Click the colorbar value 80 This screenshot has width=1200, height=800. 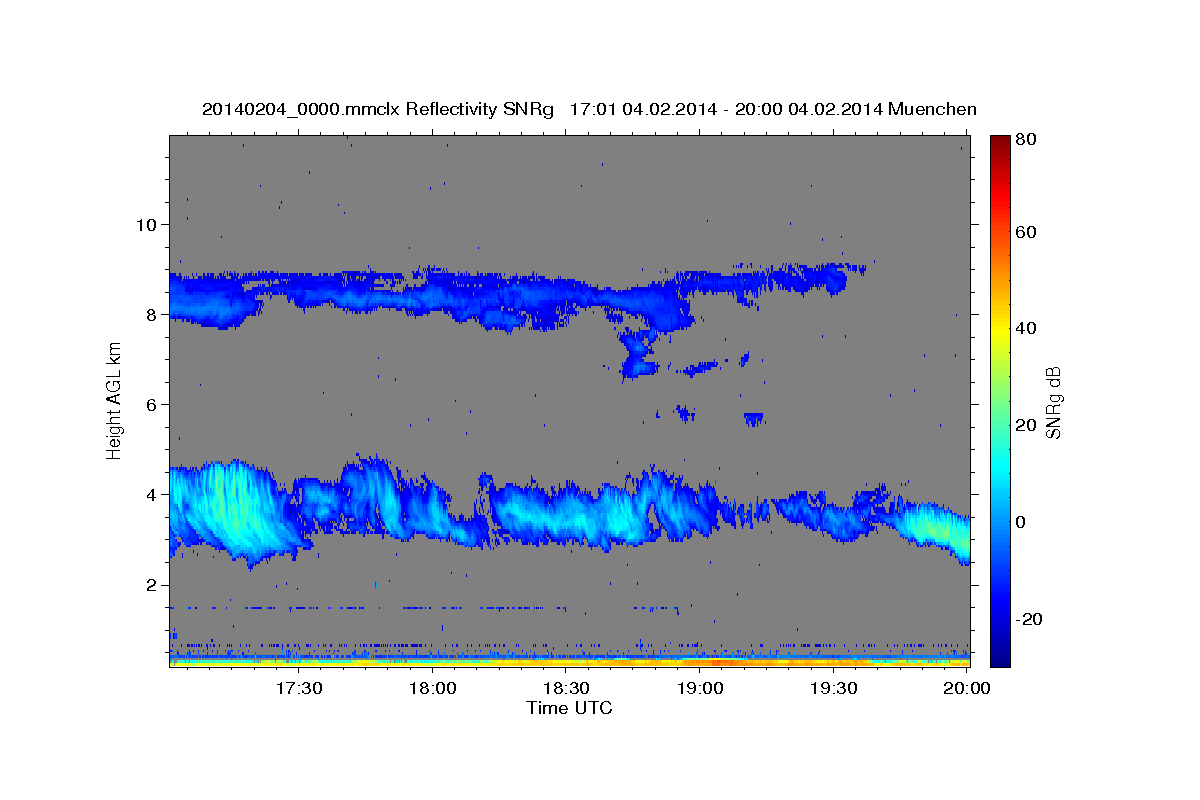(1025, 139)
